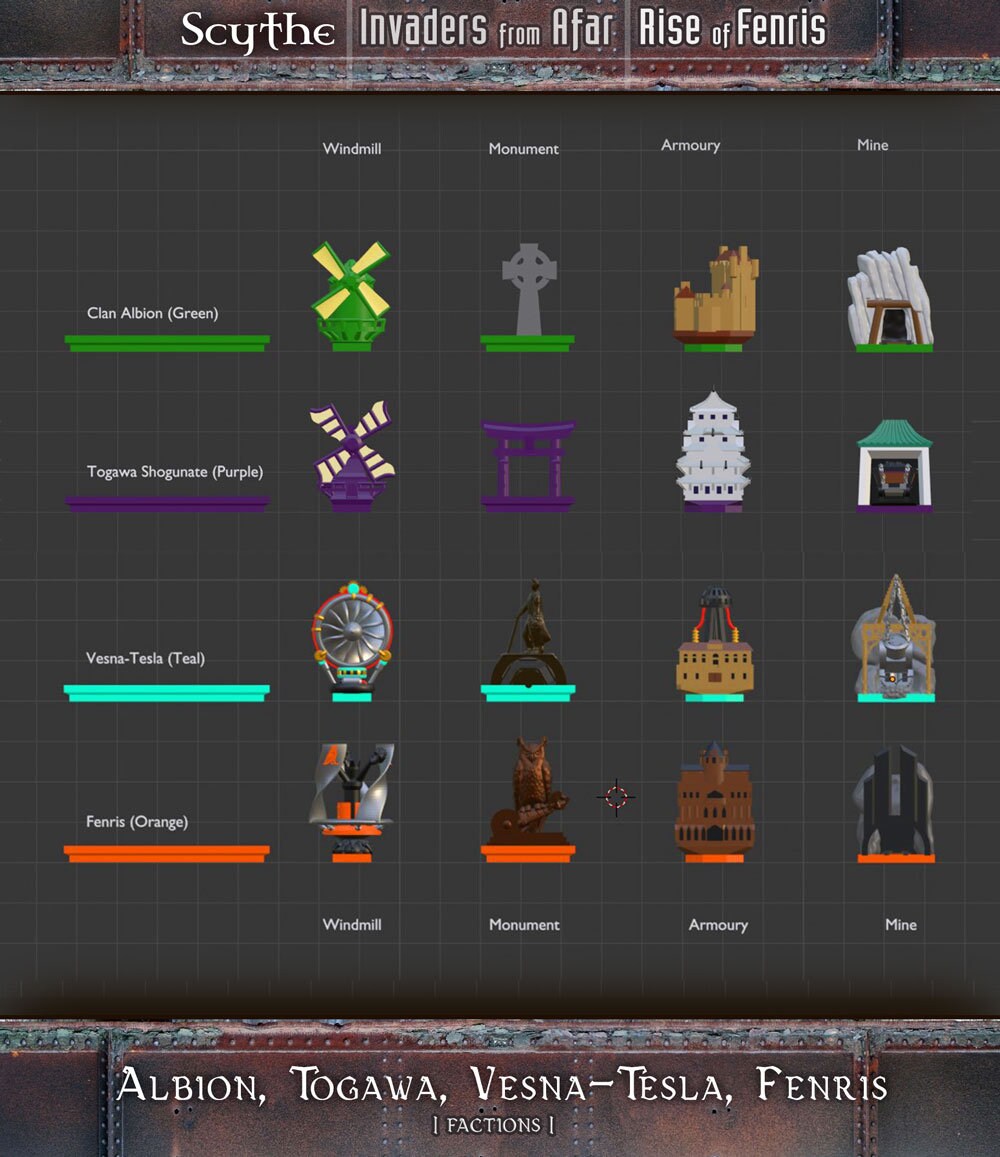Click the red 3D cursor crosshair
The width and height of the screenshot is (1000, 1157).
(616, 797)
